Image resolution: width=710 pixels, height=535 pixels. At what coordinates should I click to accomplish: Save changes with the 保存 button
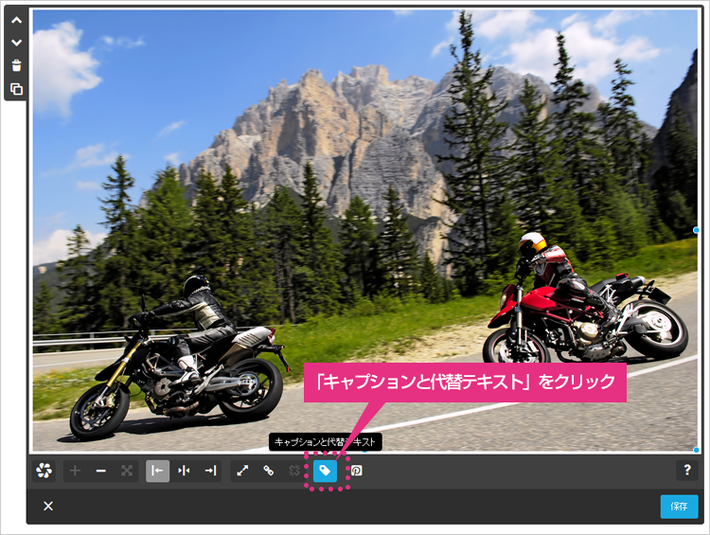679,506
